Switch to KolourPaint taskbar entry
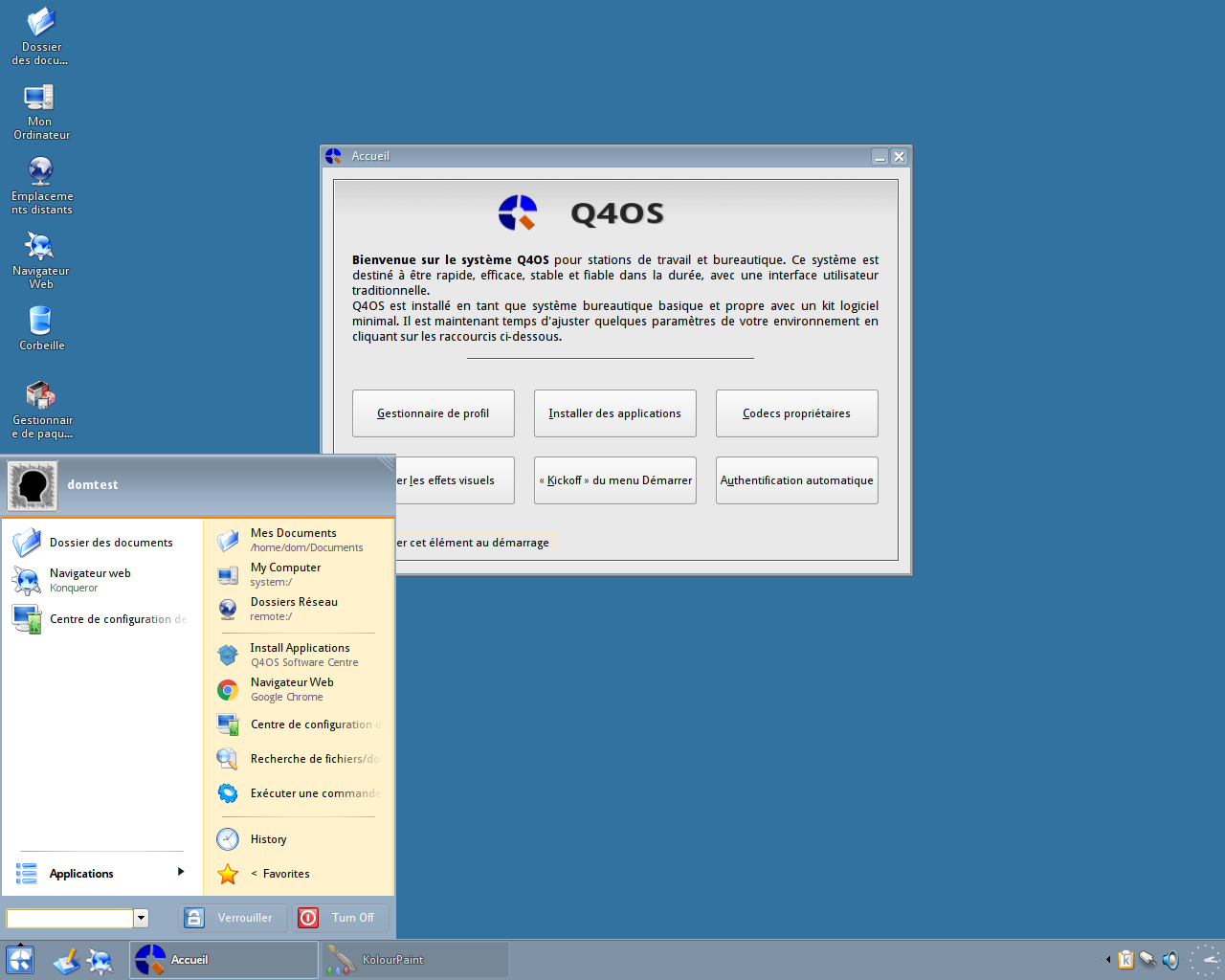Image resolution: width=1225 pixels, height=980 pixels. point(414,960)
